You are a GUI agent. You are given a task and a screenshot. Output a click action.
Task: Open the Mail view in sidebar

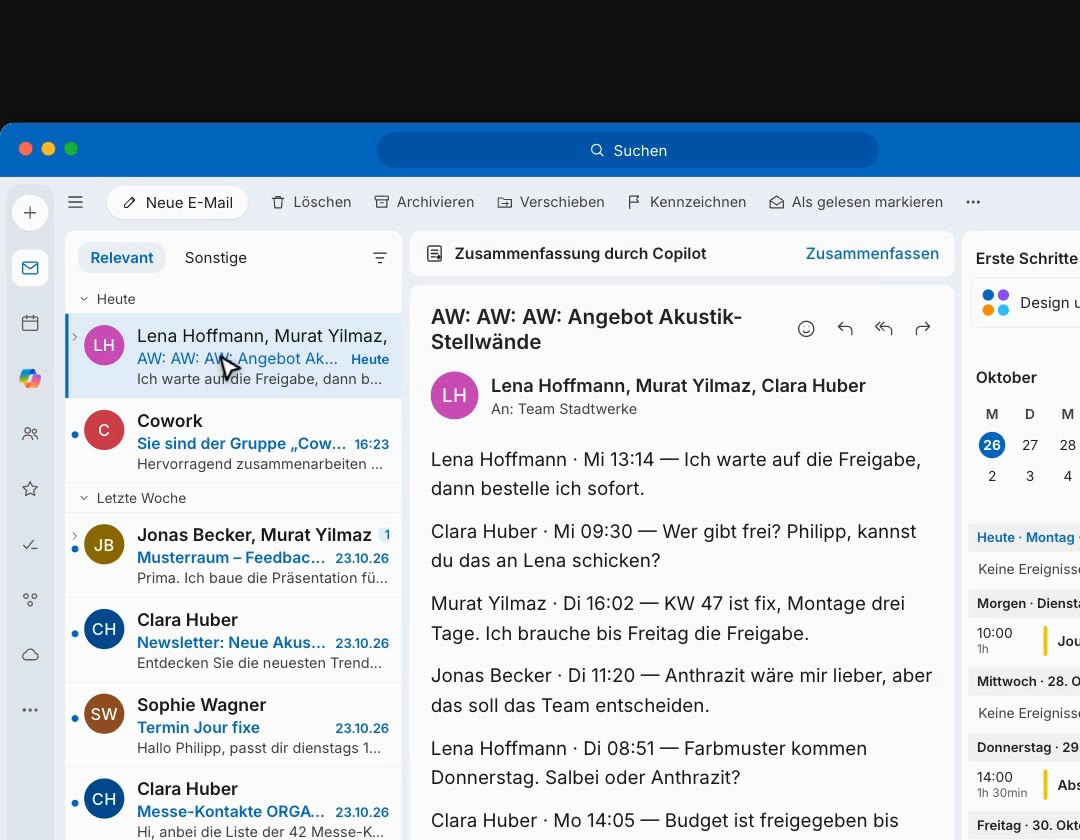tap(30, 268)
